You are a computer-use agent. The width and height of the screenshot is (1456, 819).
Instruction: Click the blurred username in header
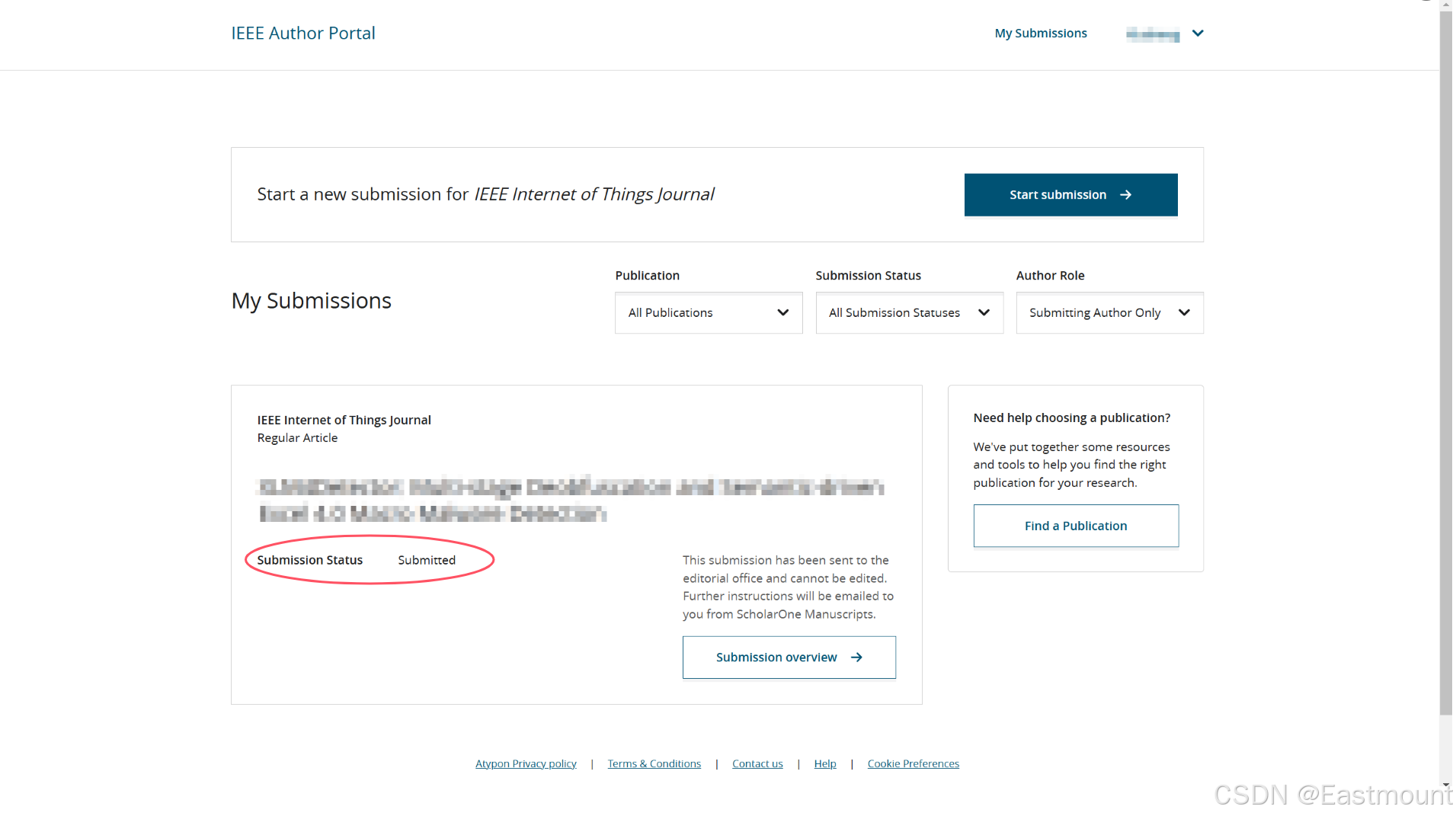click(1153, 34)
